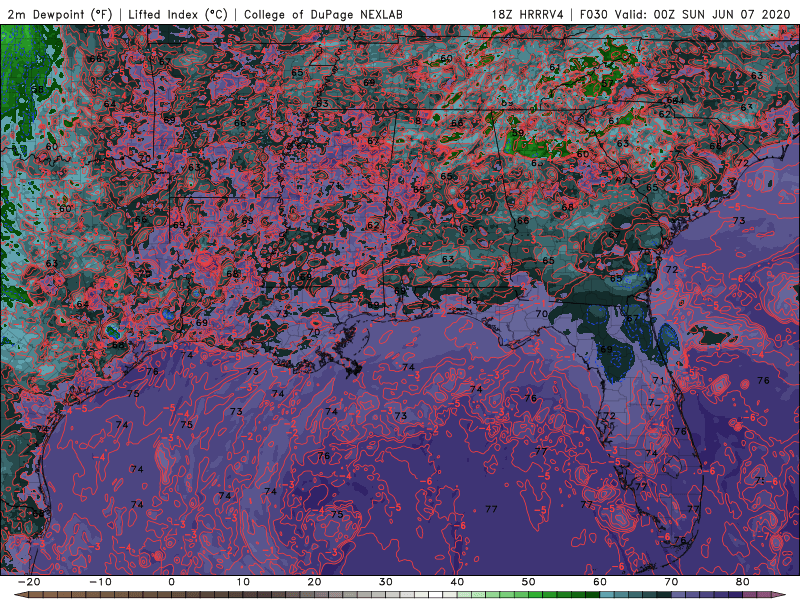Click the '40' color scale label
Screen dimensions: 800x600
(457, 582)
